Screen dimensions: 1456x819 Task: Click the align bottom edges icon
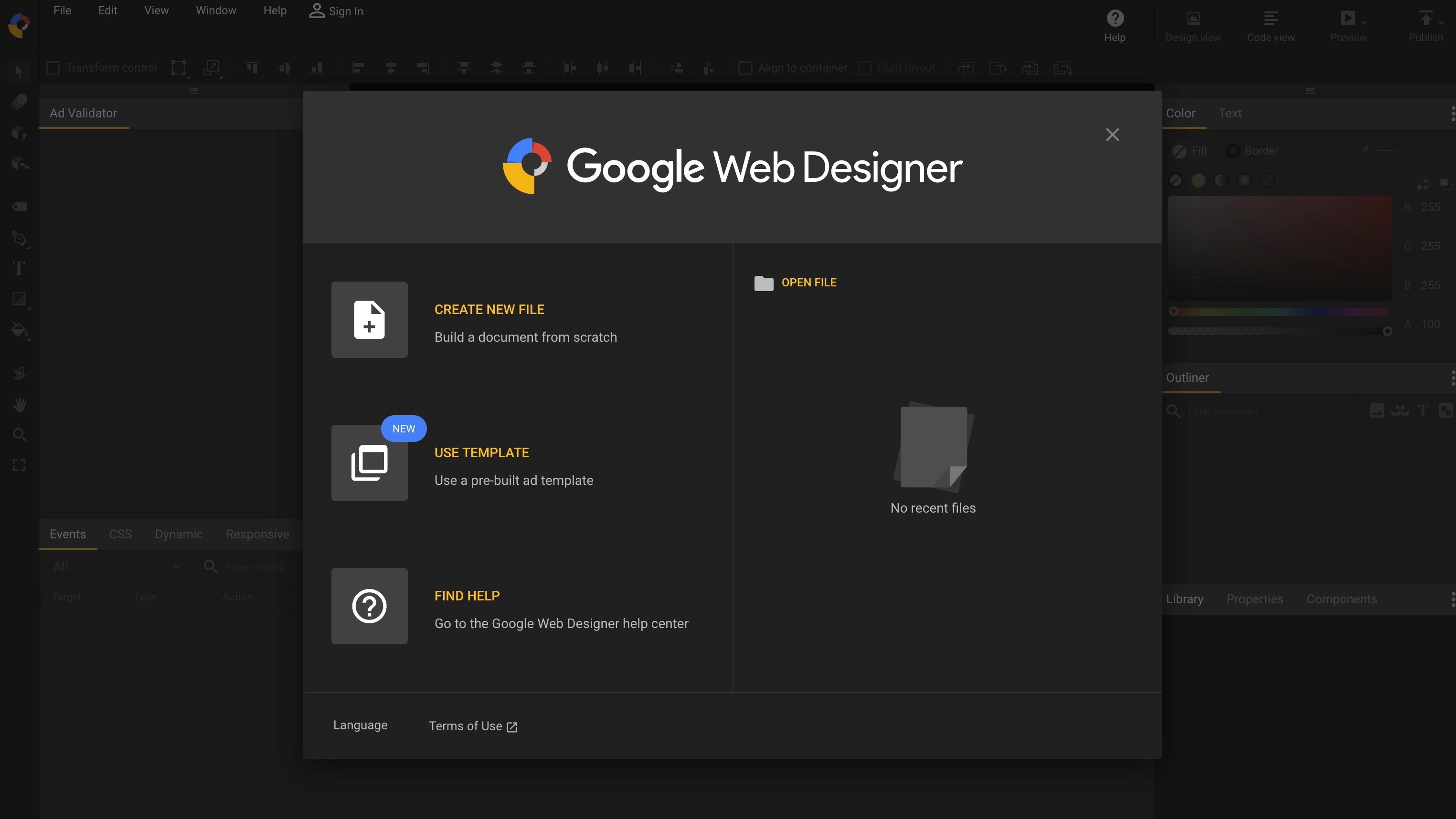tap(317, 68)
